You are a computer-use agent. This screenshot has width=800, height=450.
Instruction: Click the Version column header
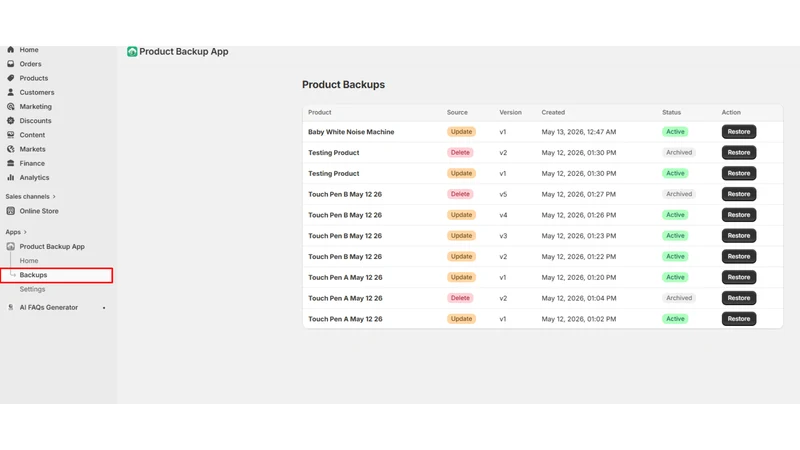click(510, 112)
